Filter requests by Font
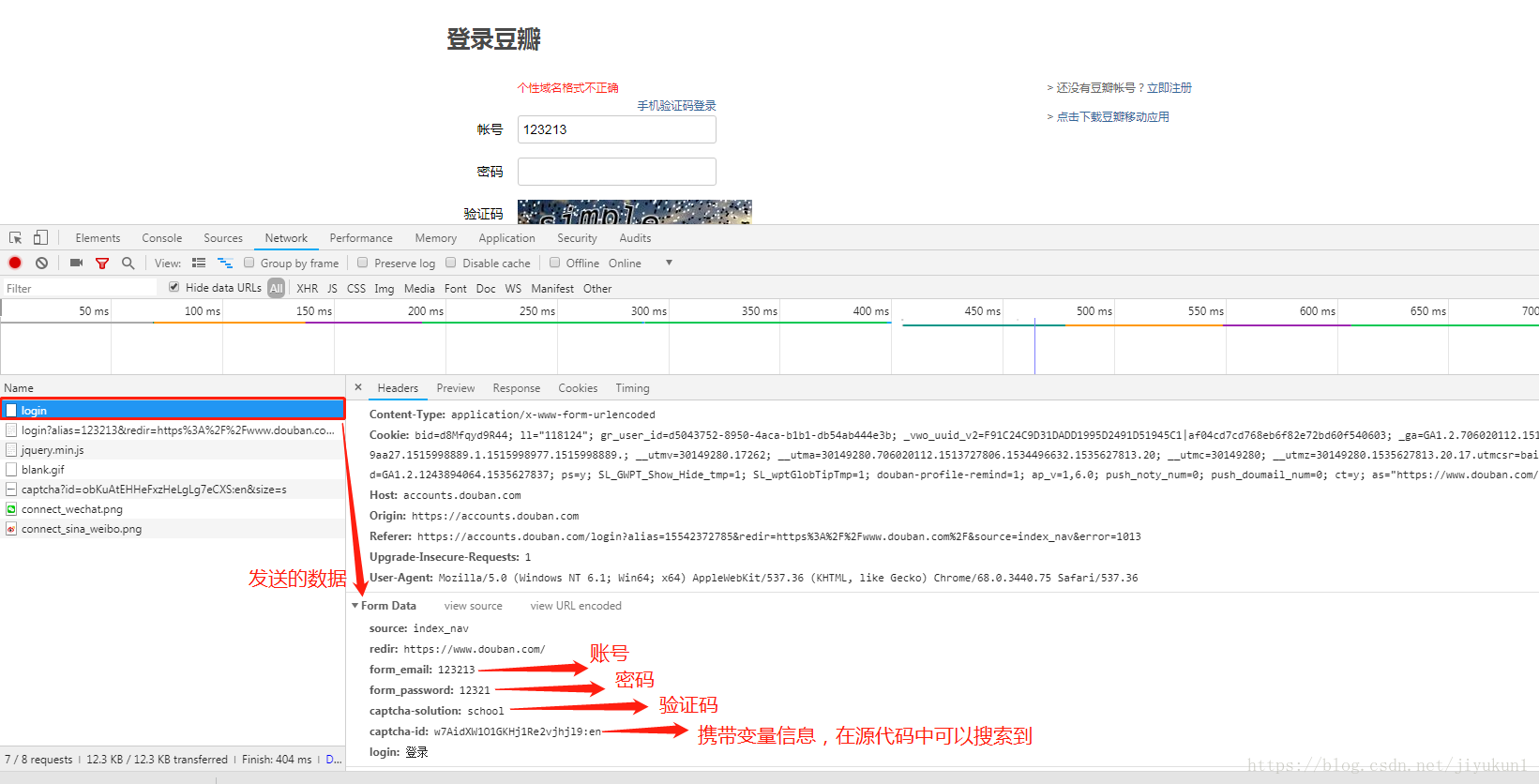The height and width of the screenshot is (784, 1539). click(x=456, y=289)
